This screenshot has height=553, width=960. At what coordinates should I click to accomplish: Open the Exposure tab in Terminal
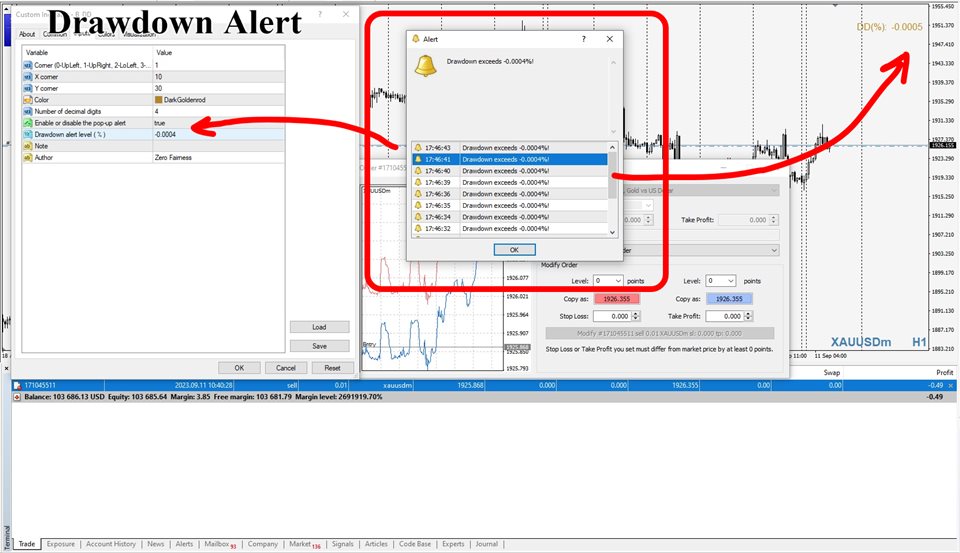tap(61, 544)
